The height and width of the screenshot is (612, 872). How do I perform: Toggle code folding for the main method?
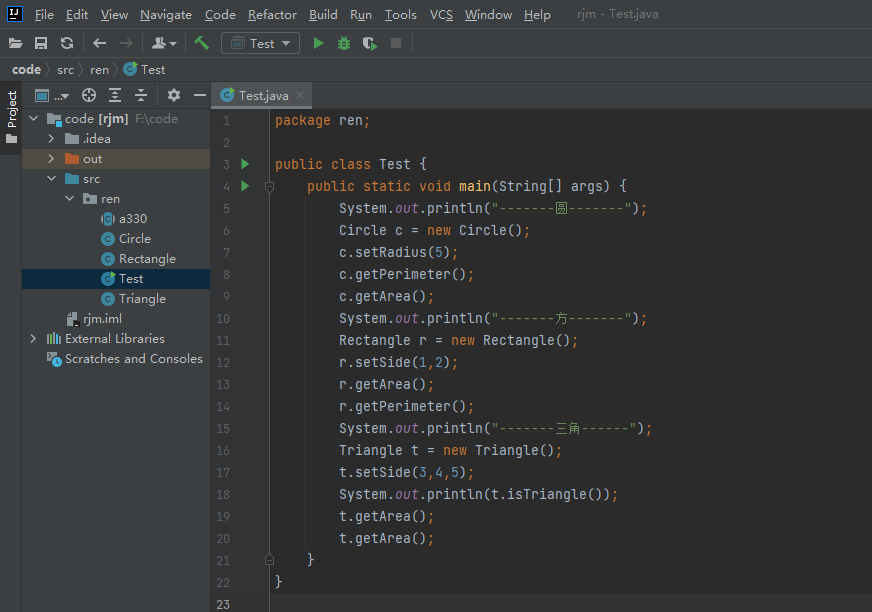pos(269,187)
